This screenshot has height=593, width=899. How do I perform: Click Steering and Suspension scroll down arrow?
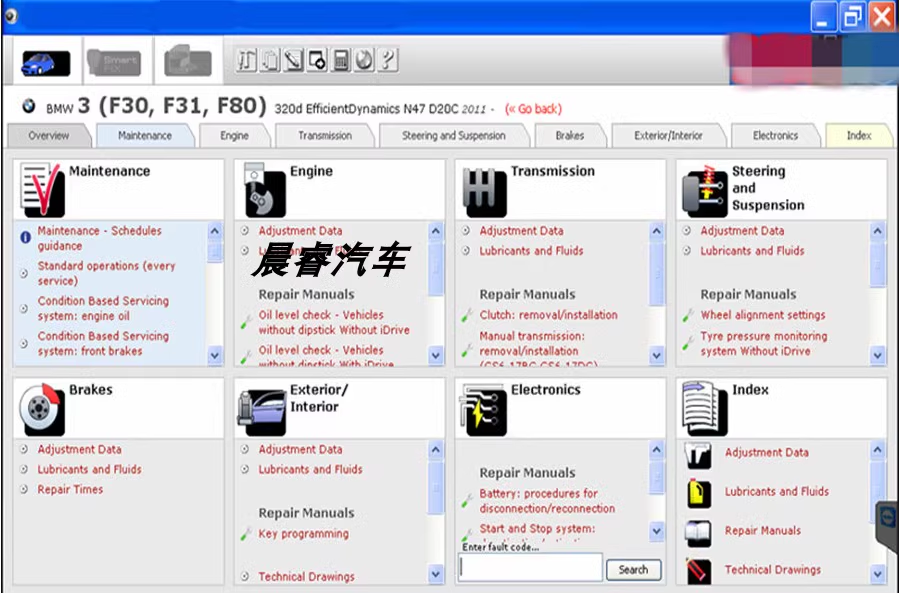click(x=877, y=356)
